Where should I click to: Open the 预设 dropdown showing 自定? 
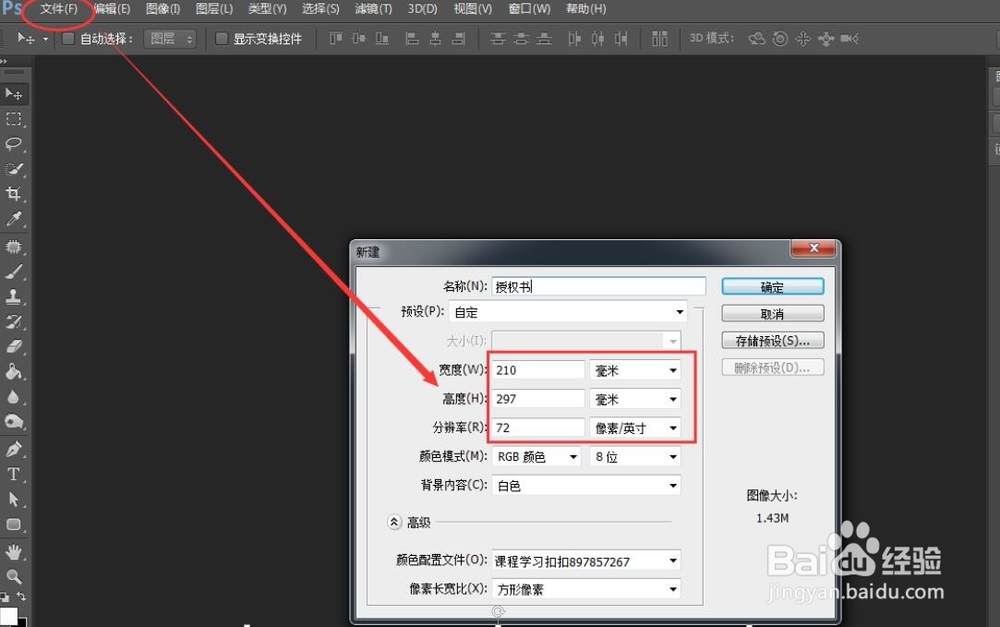pyautogui.click(x=568, y=312)
